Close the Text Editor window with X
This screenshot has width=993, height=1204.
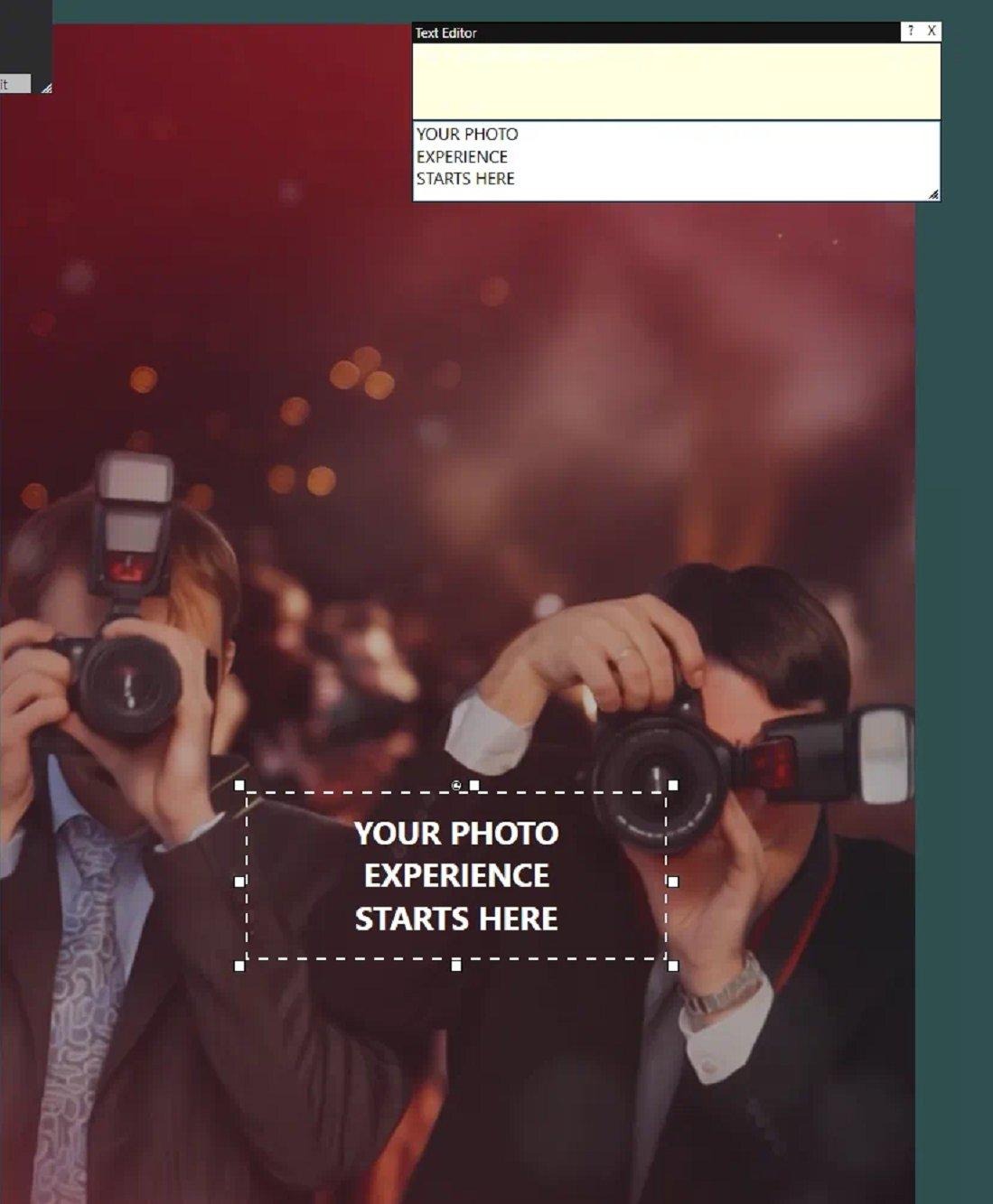[x=931, y=32]
